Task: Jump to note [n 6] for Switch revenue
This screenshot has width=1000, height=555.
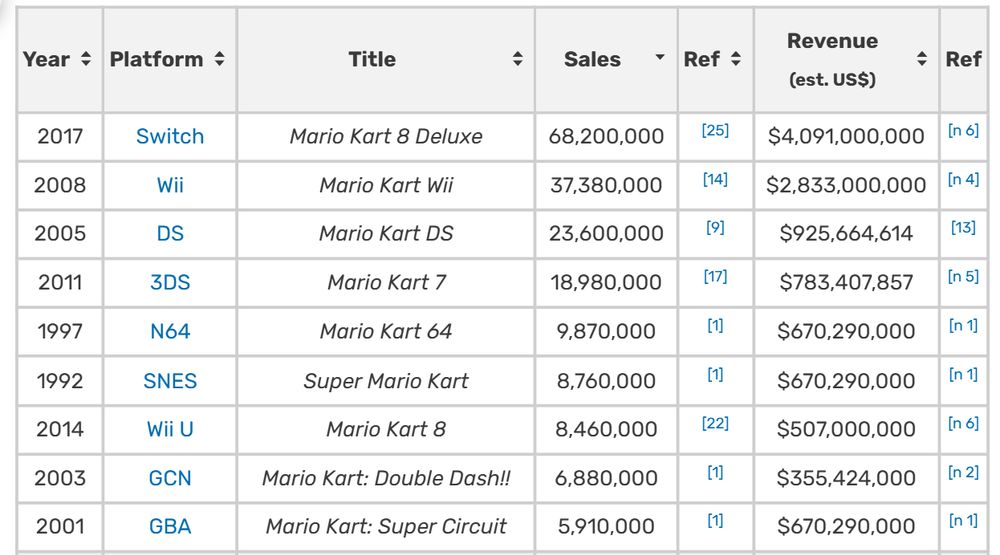Action: [963, 131]
